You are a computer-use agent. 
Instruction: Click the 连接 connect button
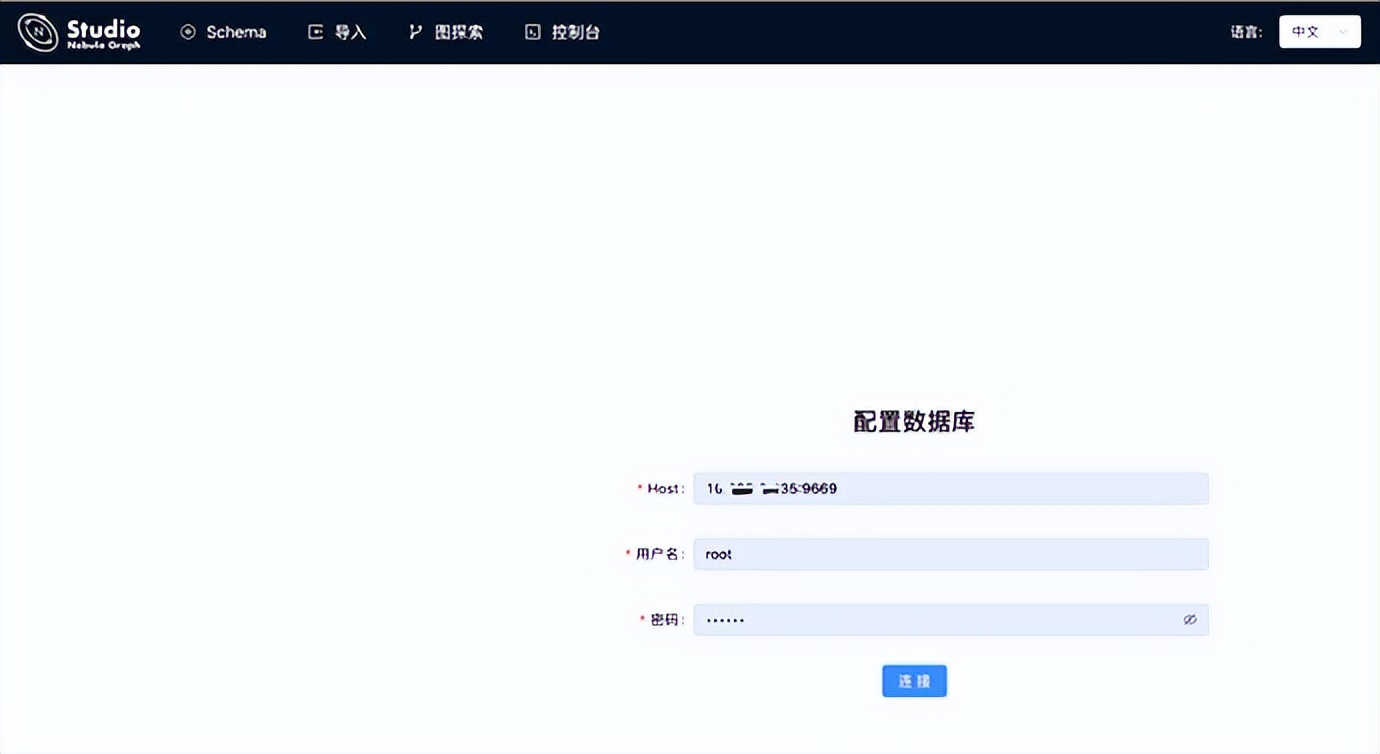[x=913, y=680]
